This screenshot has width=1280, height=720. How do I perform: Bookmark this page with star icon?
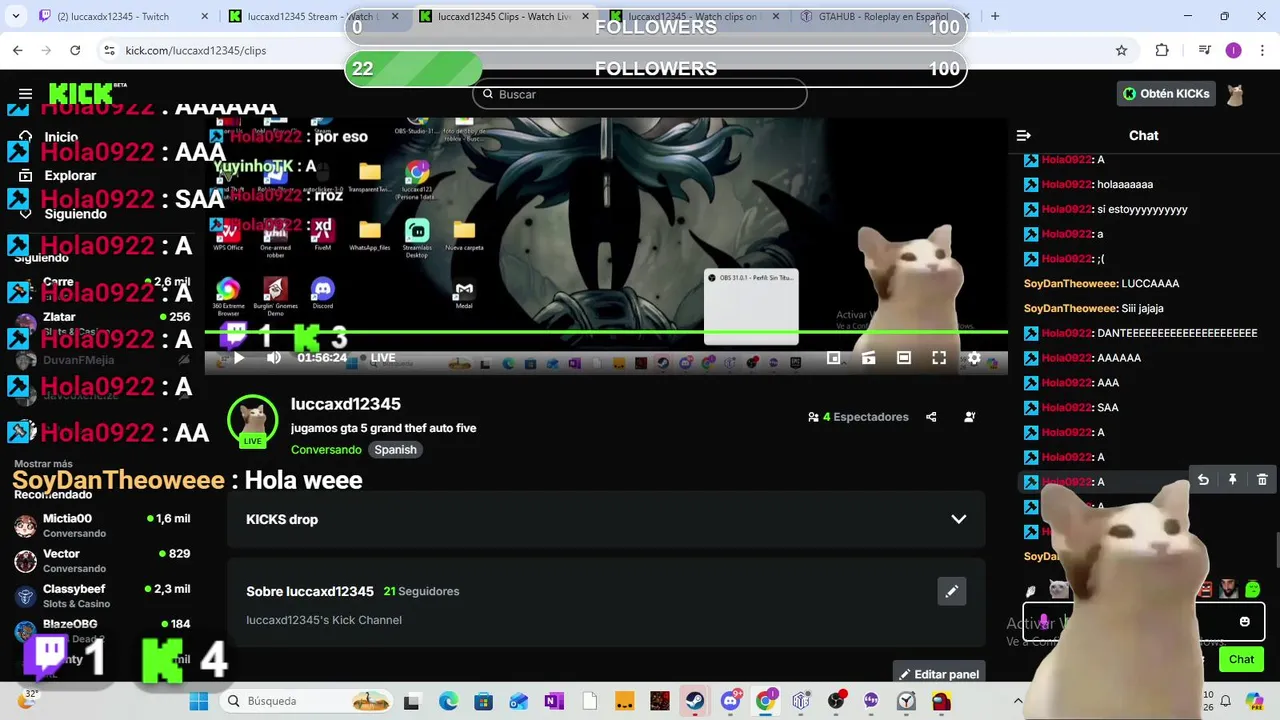pos(1122,50)
